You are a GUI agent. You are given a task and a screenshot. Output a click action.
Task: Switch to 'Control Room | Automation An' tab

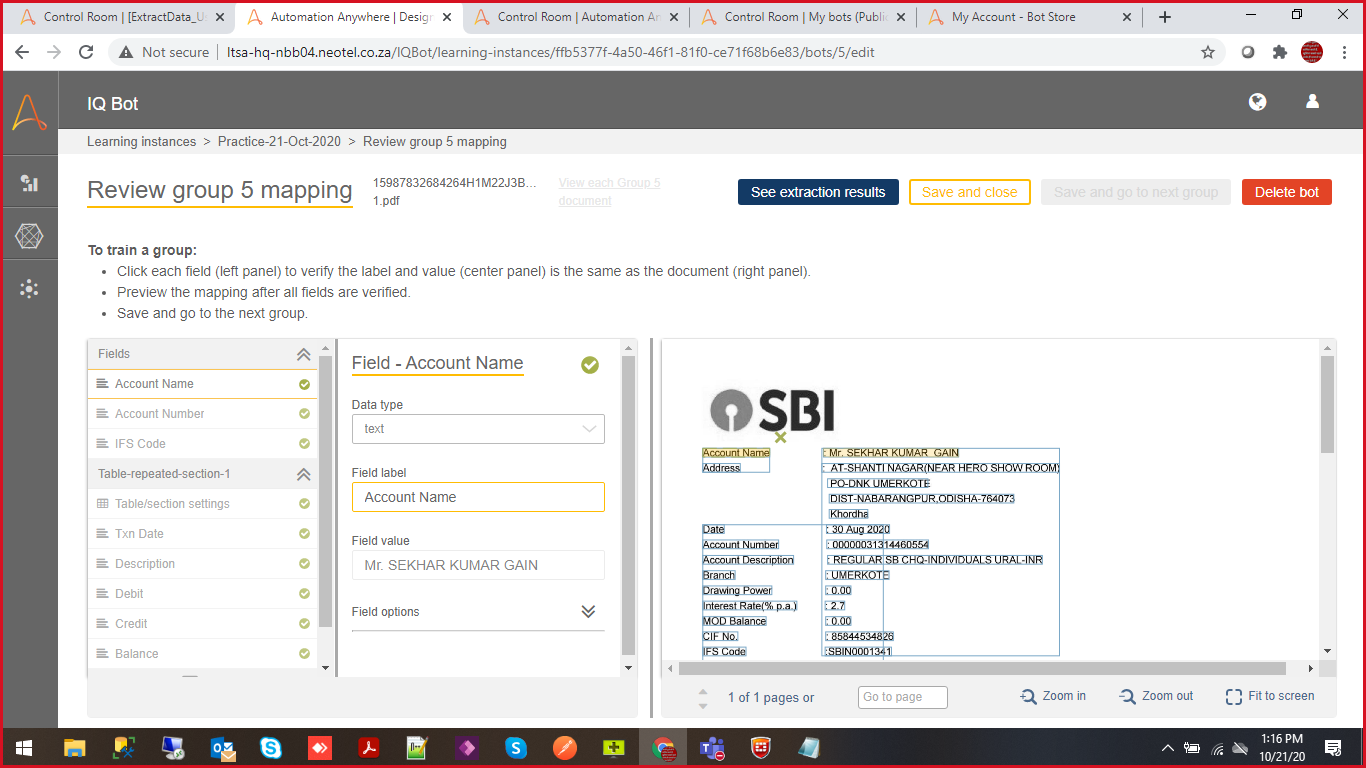click(x=577, y=17)
